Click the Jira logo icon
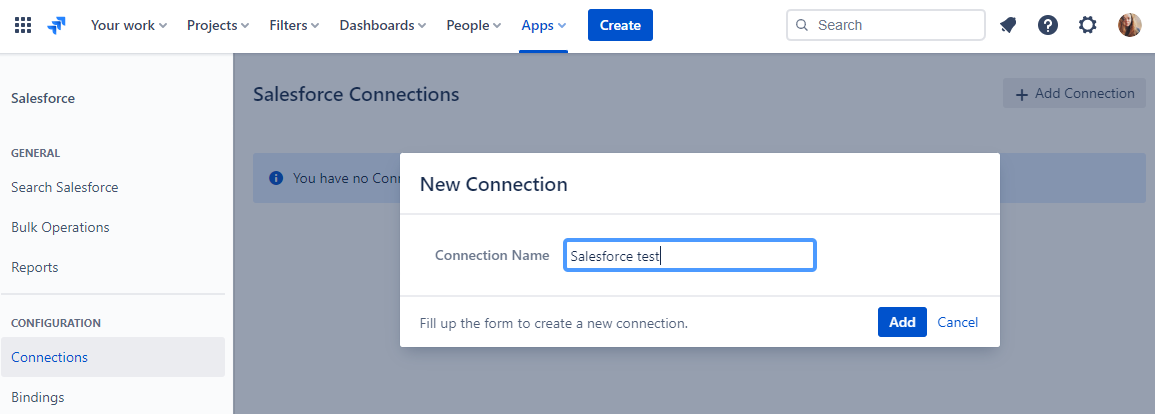Screen dimensions: 1155x414 pyautogui.click(x=57, y=25)
